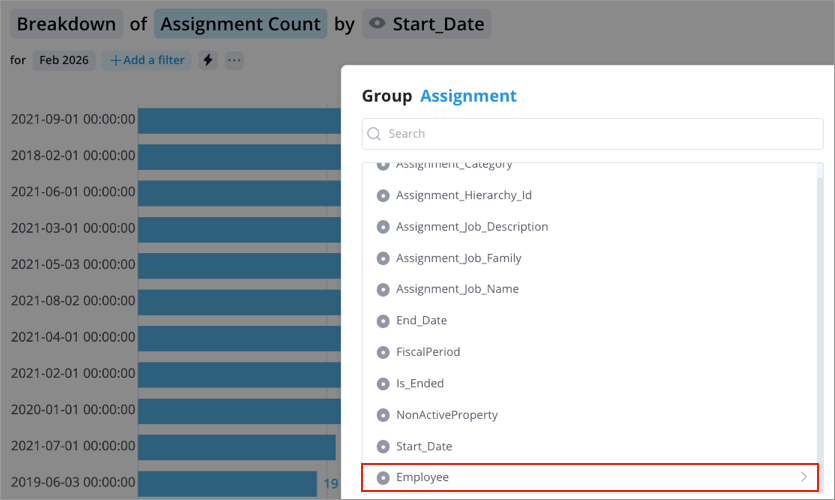Open the Breakdown visual type picker

(67, 24)
